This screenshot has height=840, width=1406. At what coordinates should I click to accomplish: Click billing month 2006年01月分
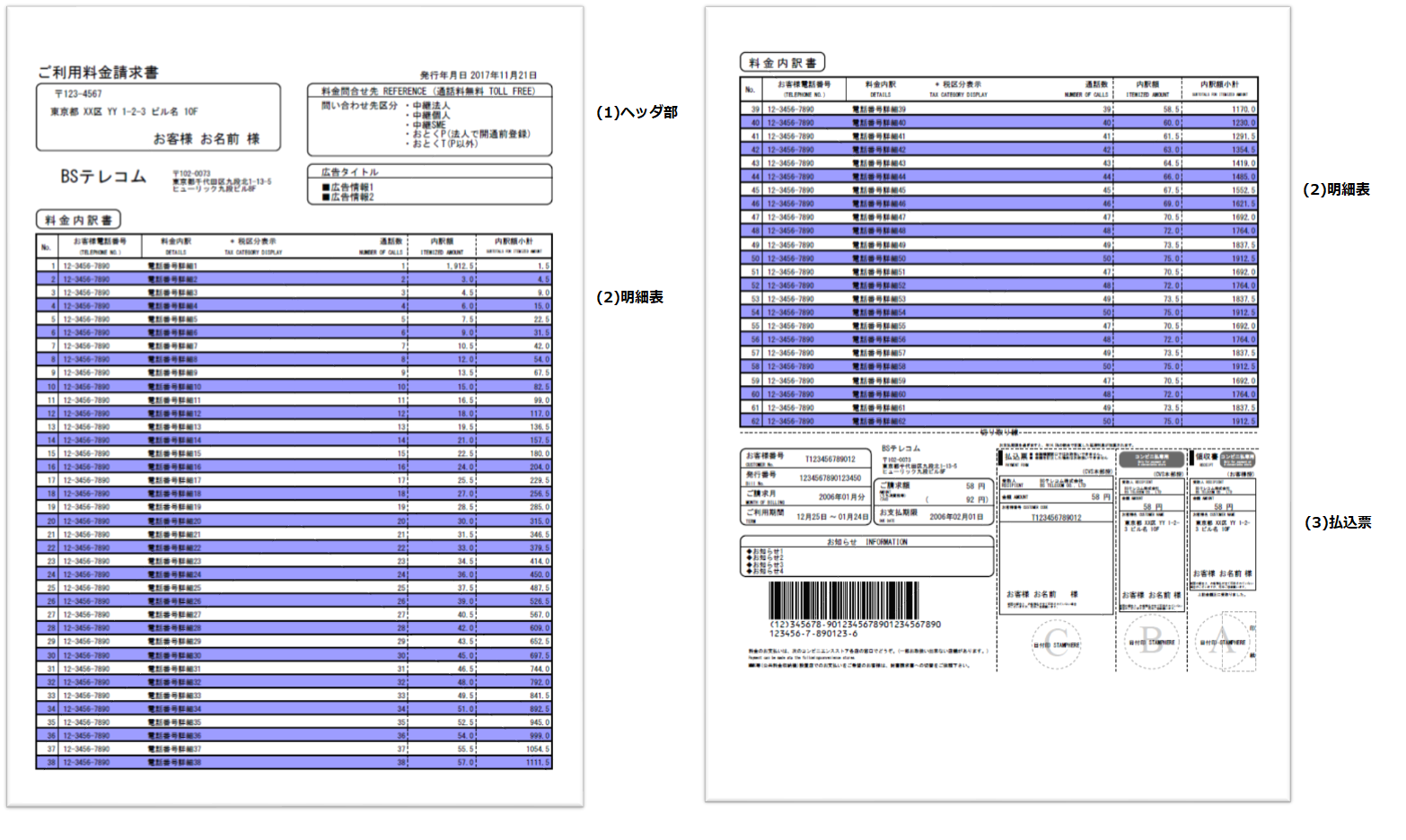pos(840,497)
